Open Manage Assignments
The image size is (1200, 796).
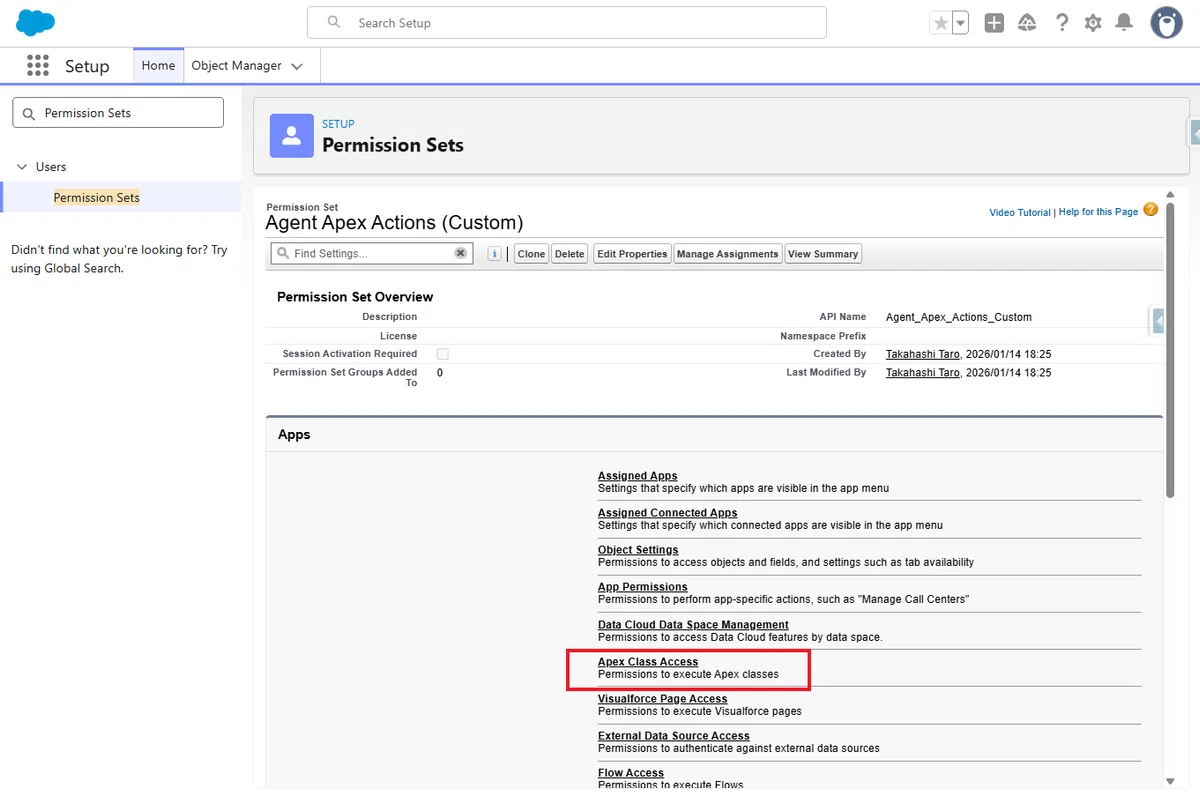click(727, 254)
